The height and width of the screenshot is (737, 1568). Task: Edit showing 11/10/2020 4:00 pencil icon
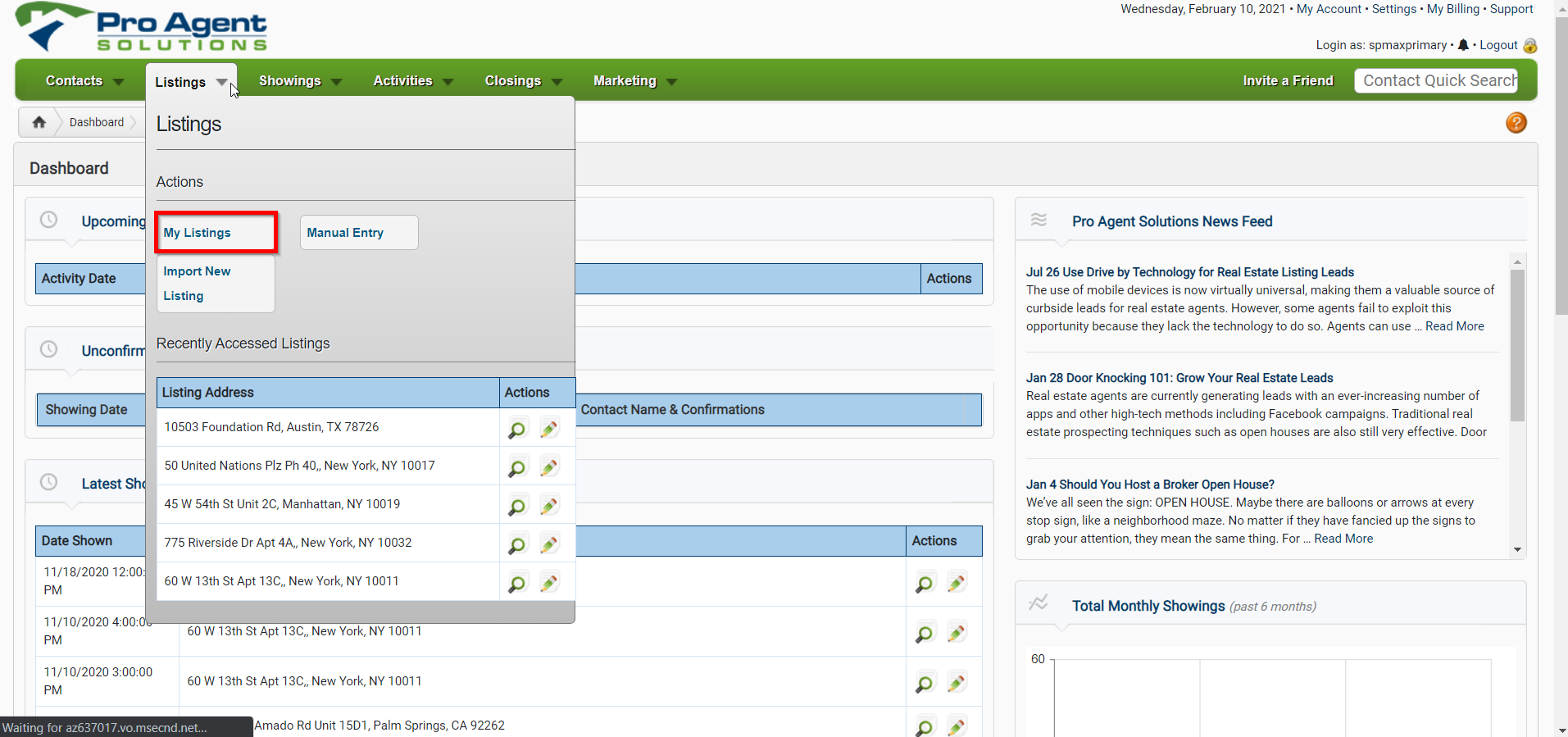click(x=956, y=633)
